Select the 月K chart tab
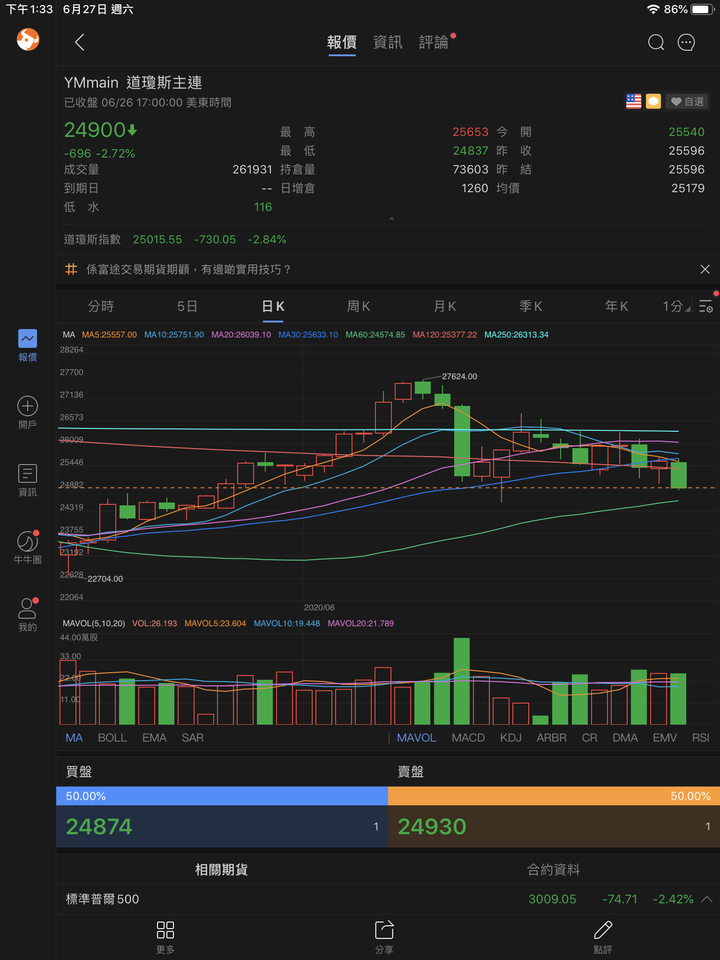The image size is (720, 960). [445, 306]
